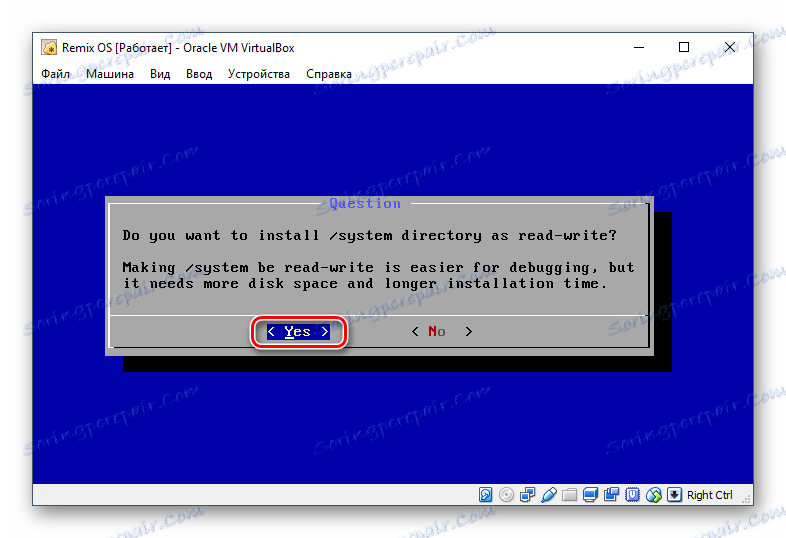
Task: Click the display monitor status icon
Action: click(x=591, y=495)
